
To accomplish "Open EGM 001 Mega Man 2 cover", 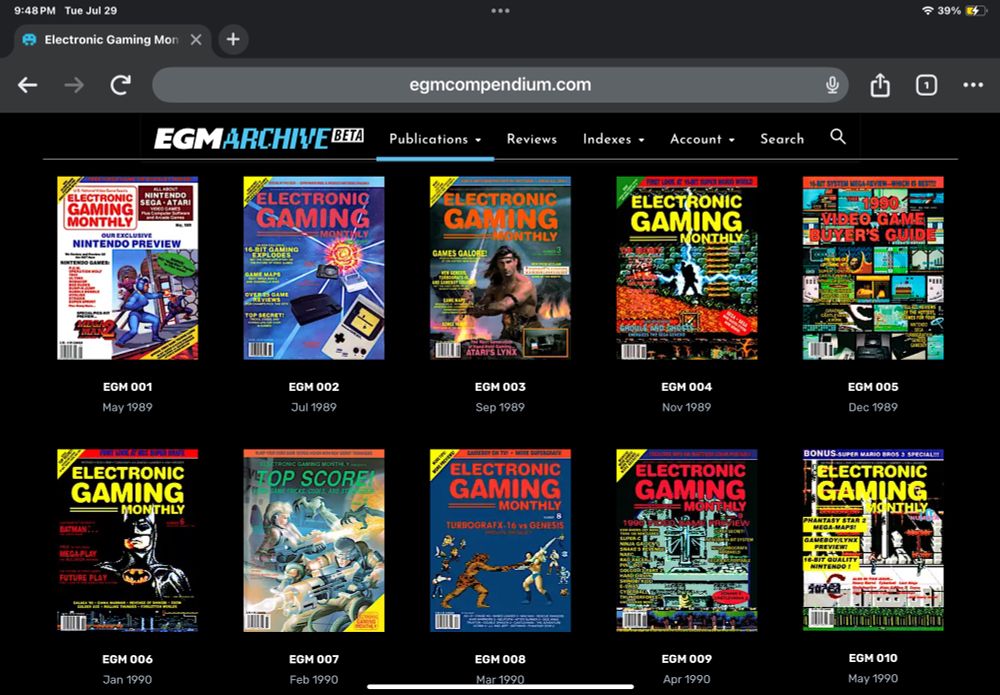I will (x=128, y=268).
